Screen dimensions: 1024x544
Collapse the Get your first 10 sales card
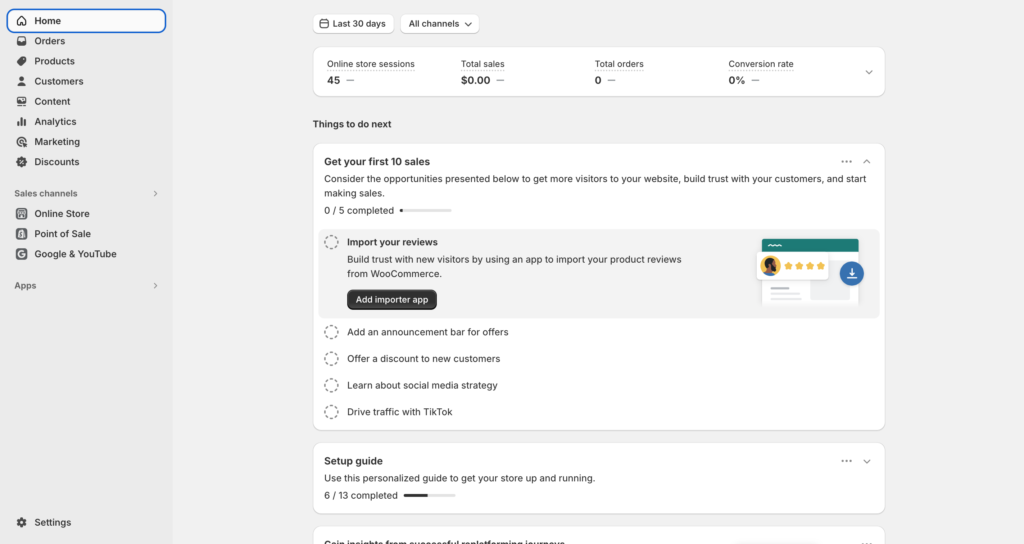click(867, 161)
